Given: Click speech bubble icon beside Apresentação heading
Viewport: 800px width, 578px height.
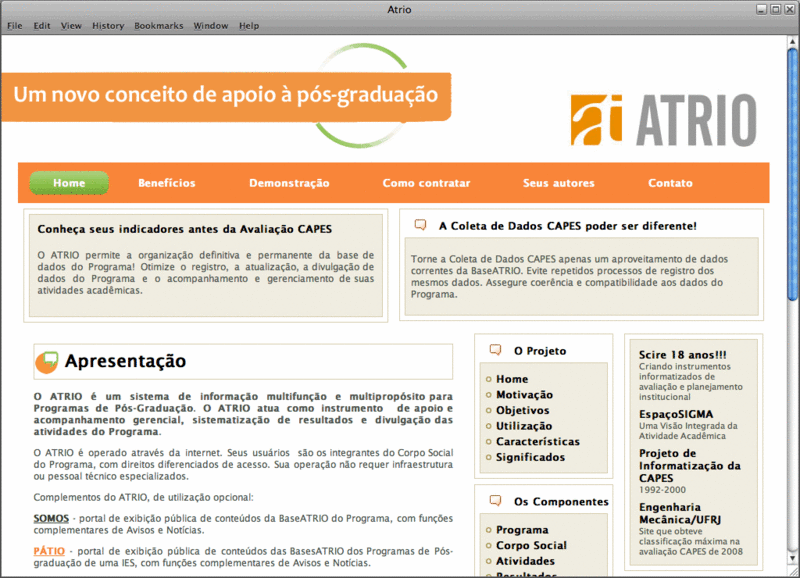Looking at the screenshot, I should point(46,362).
